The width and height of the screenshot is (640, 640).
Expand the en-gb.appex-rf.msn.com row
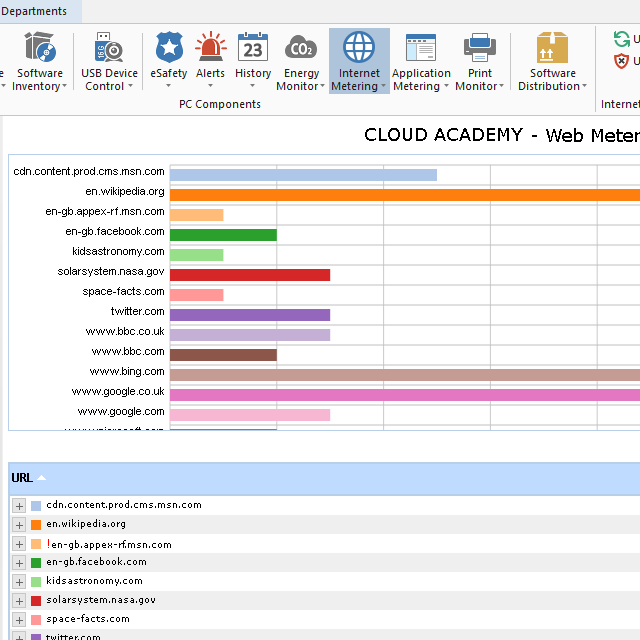pyautogui.click(x=19, y=544)
